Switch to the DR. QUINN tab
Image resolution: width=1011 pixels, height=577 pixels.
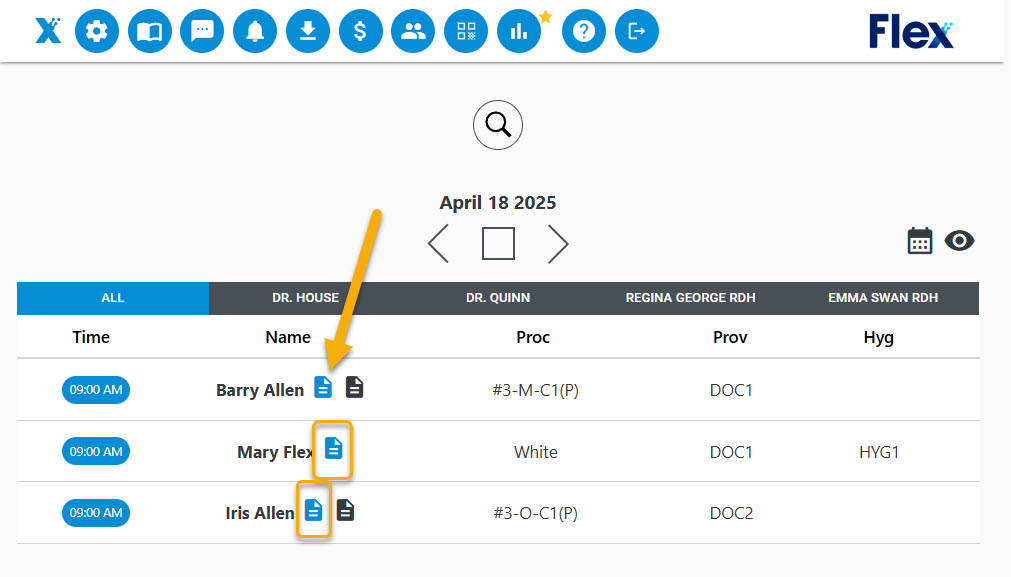[x=498, y=298]
